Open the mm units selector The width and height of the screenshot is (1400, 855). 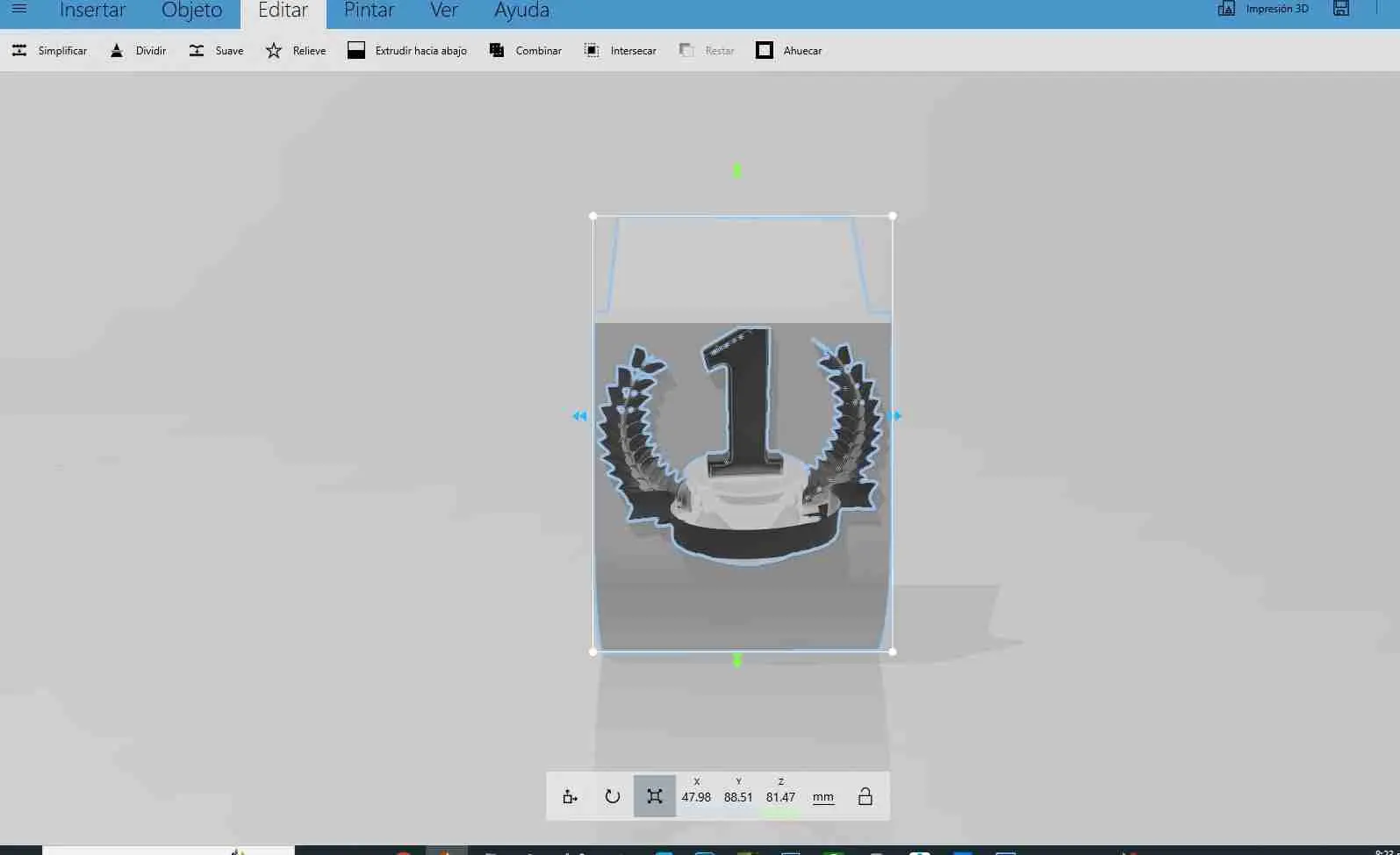pos(822,797)
